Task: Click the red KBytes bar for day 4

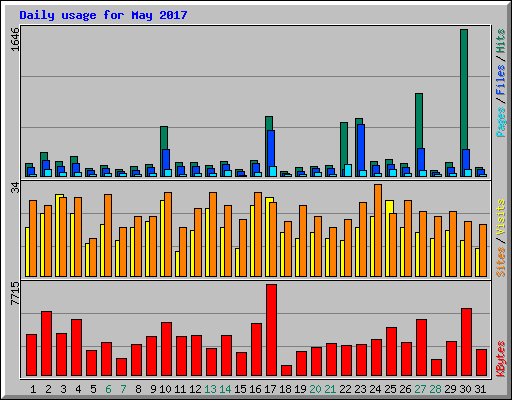Action: coord(76,347)
